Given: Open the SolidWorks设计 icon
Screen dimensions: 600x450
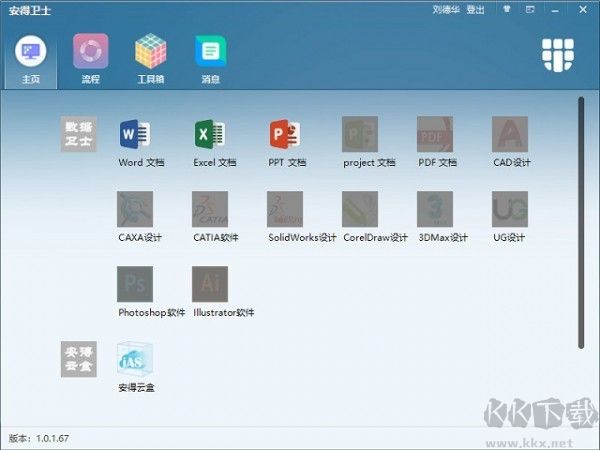Looking at the screenshot, I should click(x=285, y=209).
